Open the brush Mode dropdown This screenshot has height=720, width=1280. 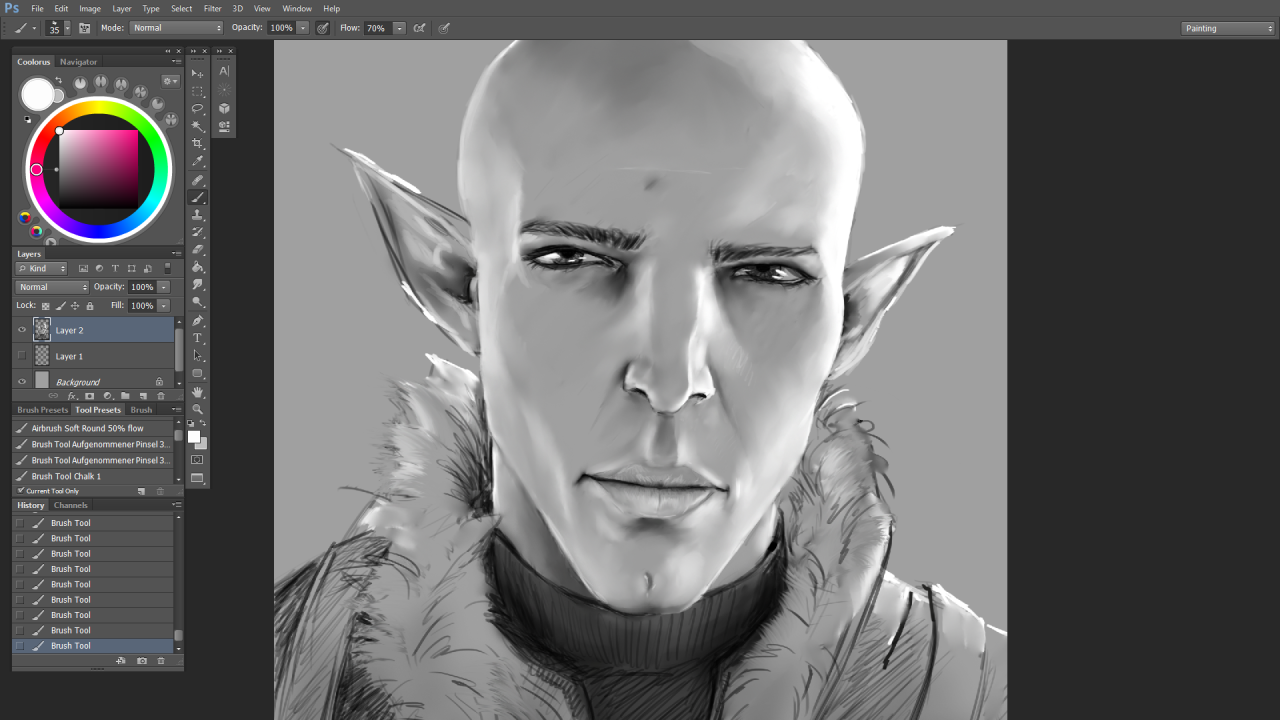click(x=176, y=28)
